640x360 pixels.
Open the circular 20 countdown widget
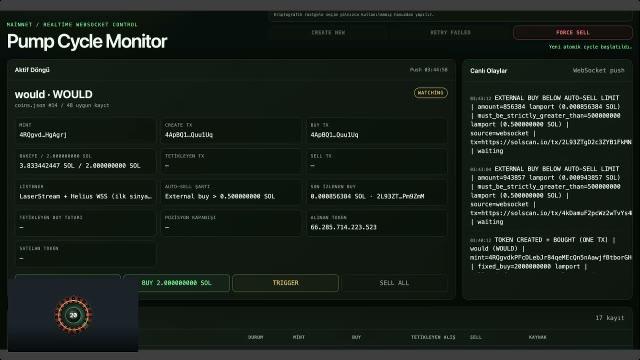coord(73,315)
